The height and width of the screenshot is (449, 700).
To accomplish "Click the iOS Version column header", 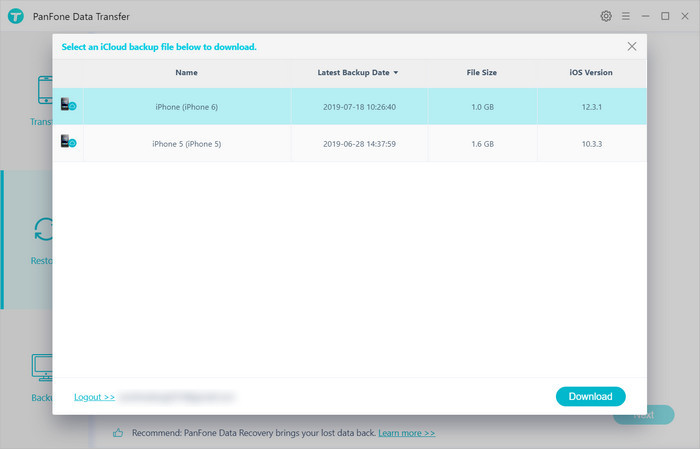I will pos(591,73).
